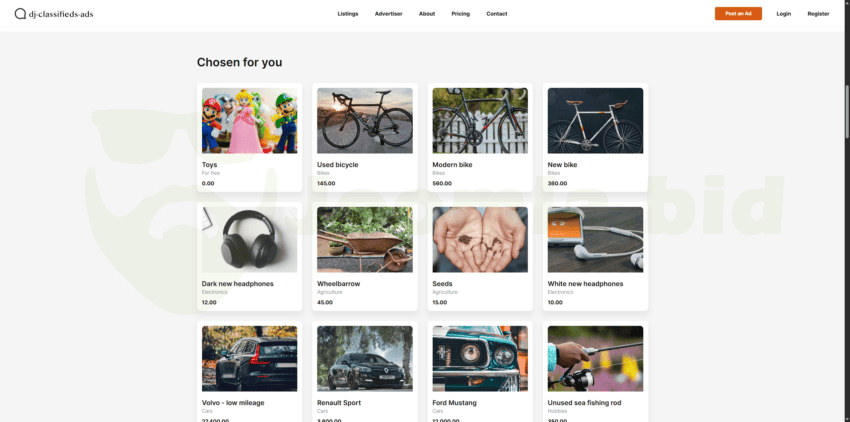Open the Seeds listing photo
The width and height of the screenshot is (850, 422).
[480, 239]
